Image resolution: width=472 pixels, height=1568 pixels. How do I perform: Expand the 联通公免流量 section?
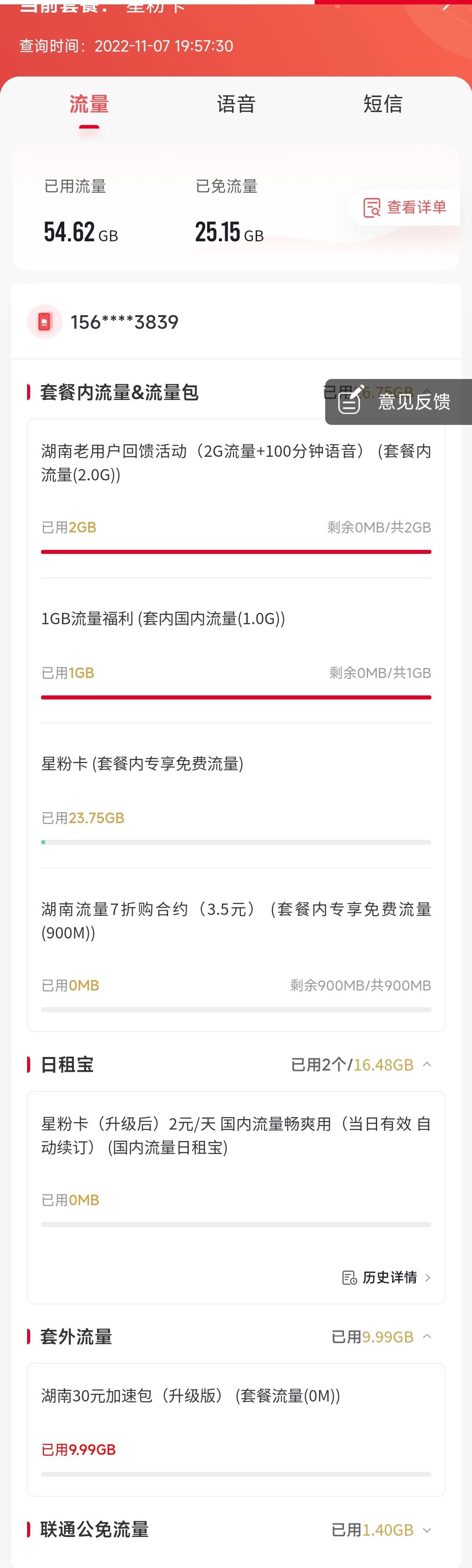[x=427, y=1529]
